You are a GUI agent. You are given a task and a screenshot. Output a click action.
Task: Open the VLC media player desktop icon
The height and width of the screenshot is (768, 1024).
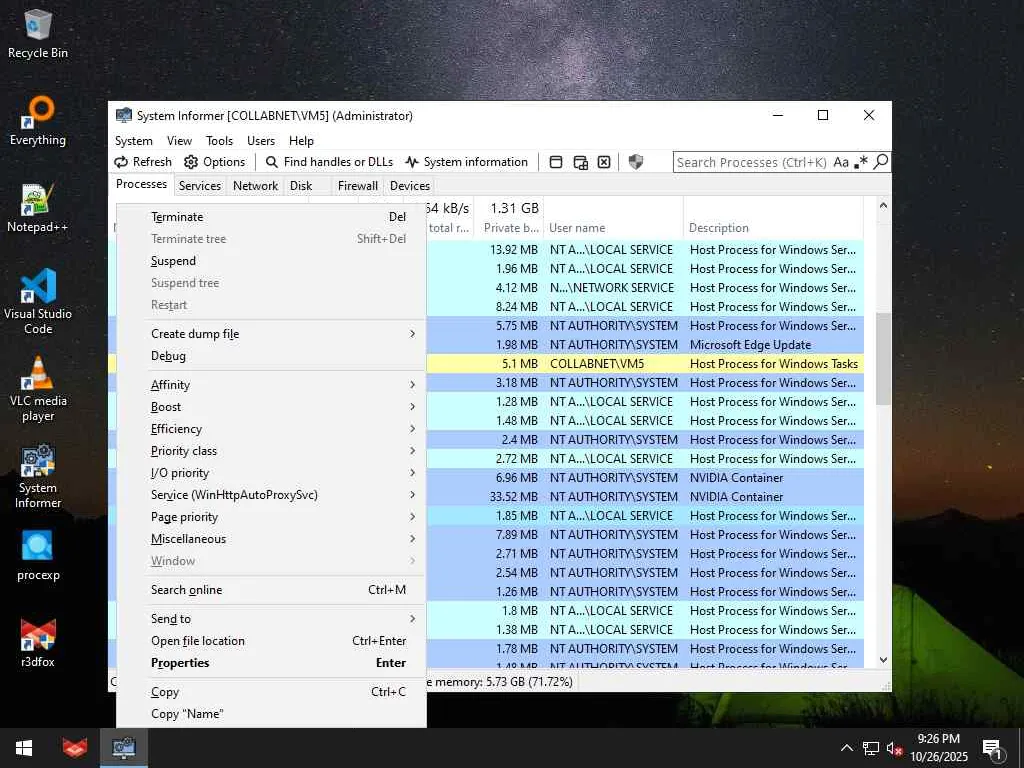coord(38,389)
